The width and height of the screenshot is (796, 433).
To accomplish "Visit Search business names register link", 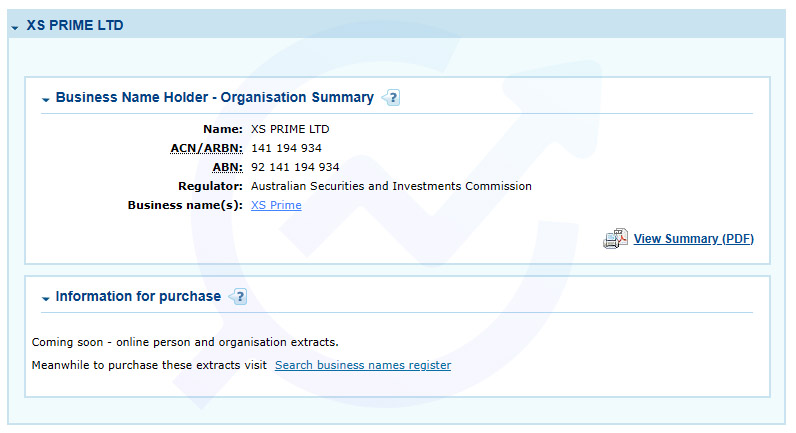I will point(363,365).
